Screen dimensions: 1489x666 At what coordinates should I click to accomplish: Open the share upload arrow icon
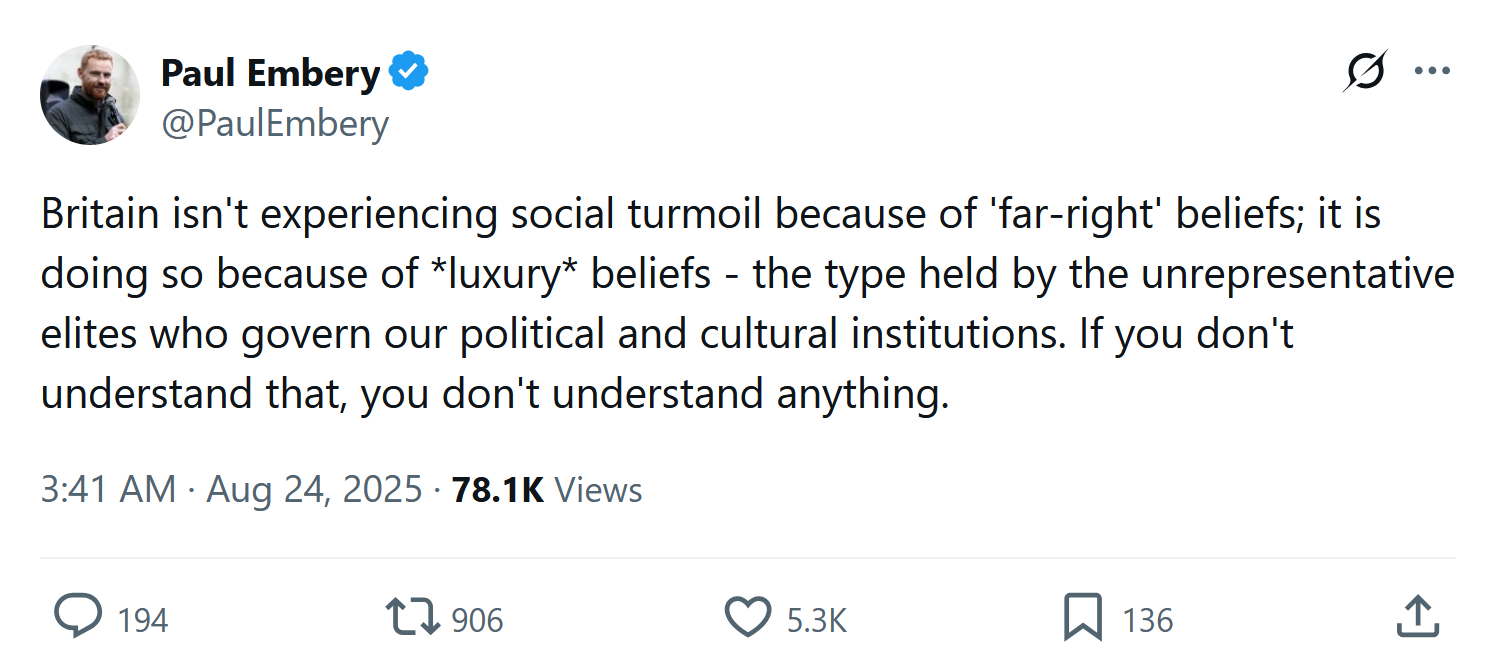(1417, 617)
